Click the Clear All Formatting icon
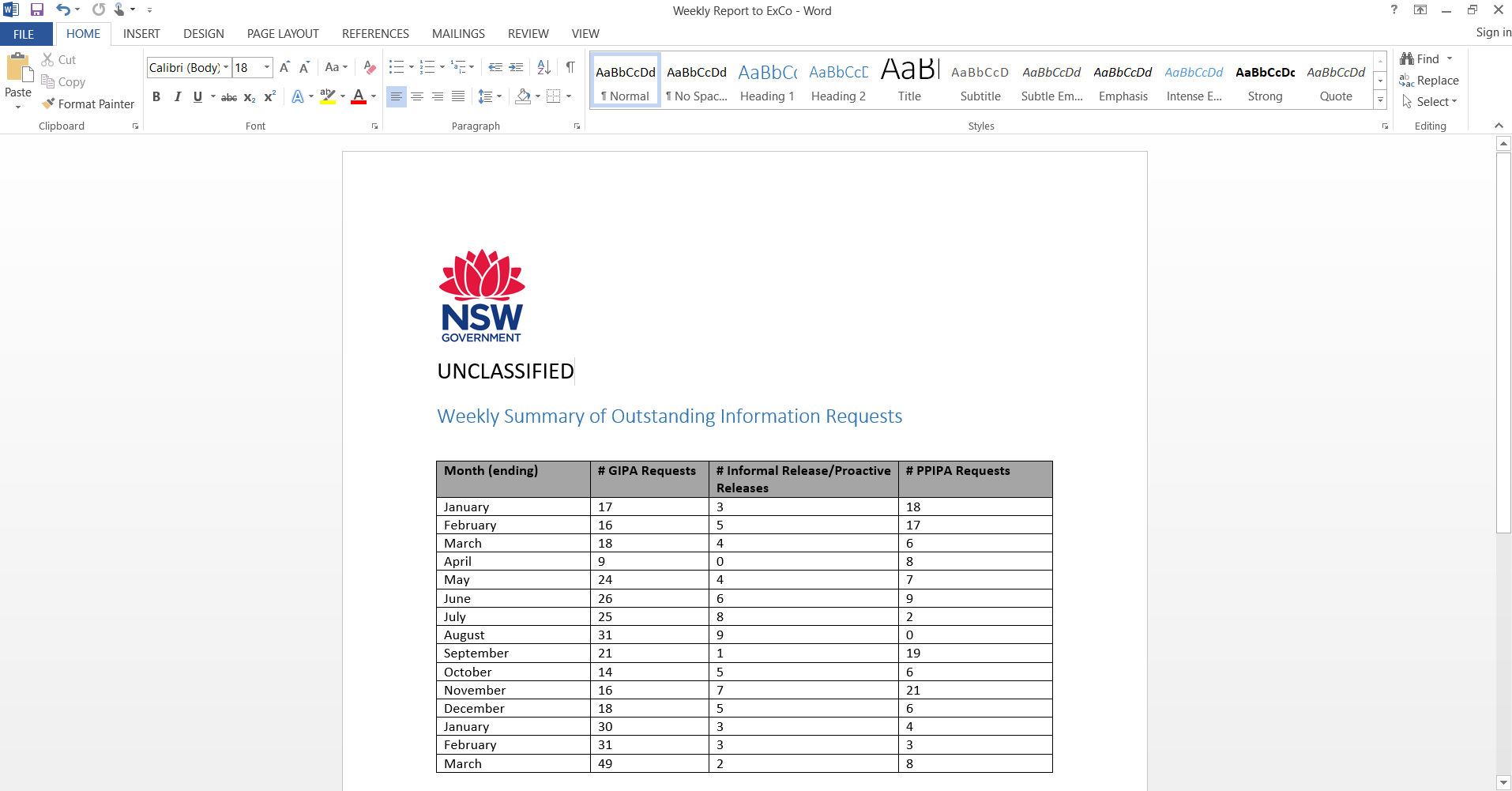 coord(369,67)
